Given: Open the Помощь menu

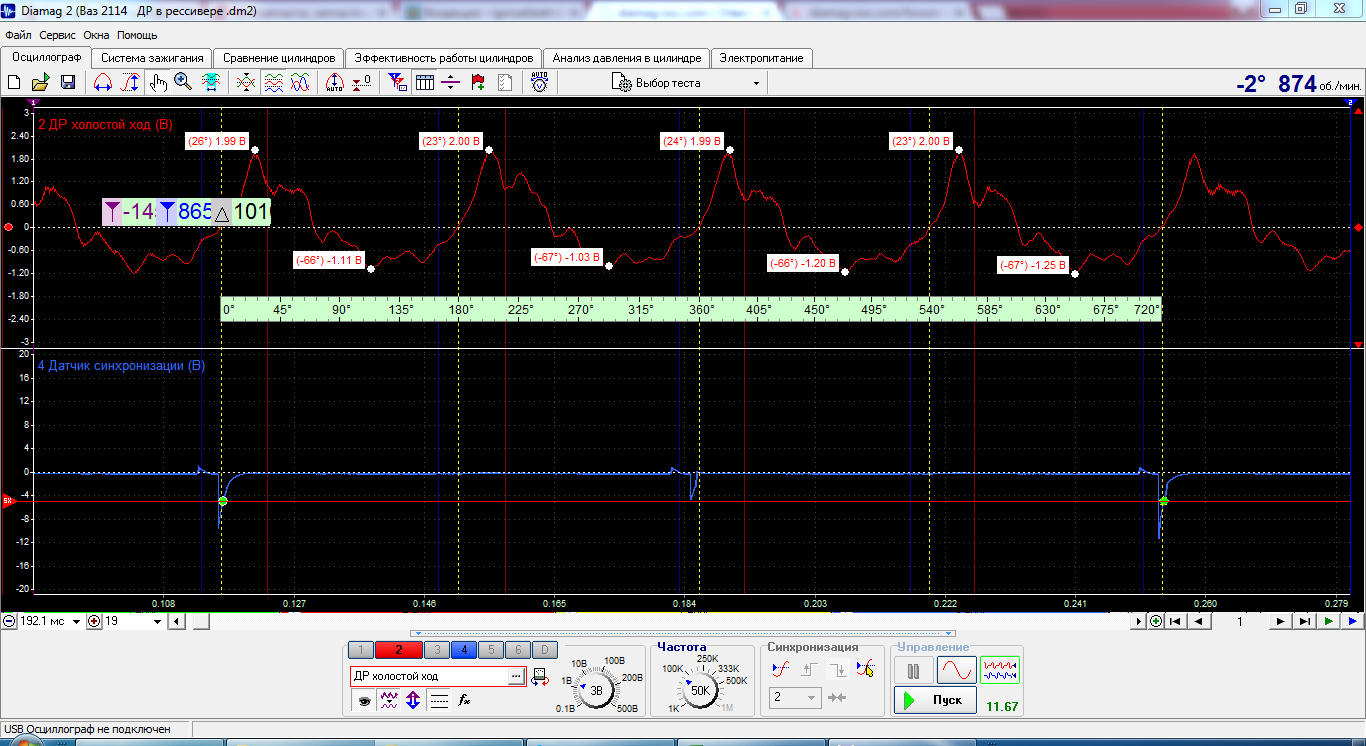Looking at the screenshot, I should [137, 35].
